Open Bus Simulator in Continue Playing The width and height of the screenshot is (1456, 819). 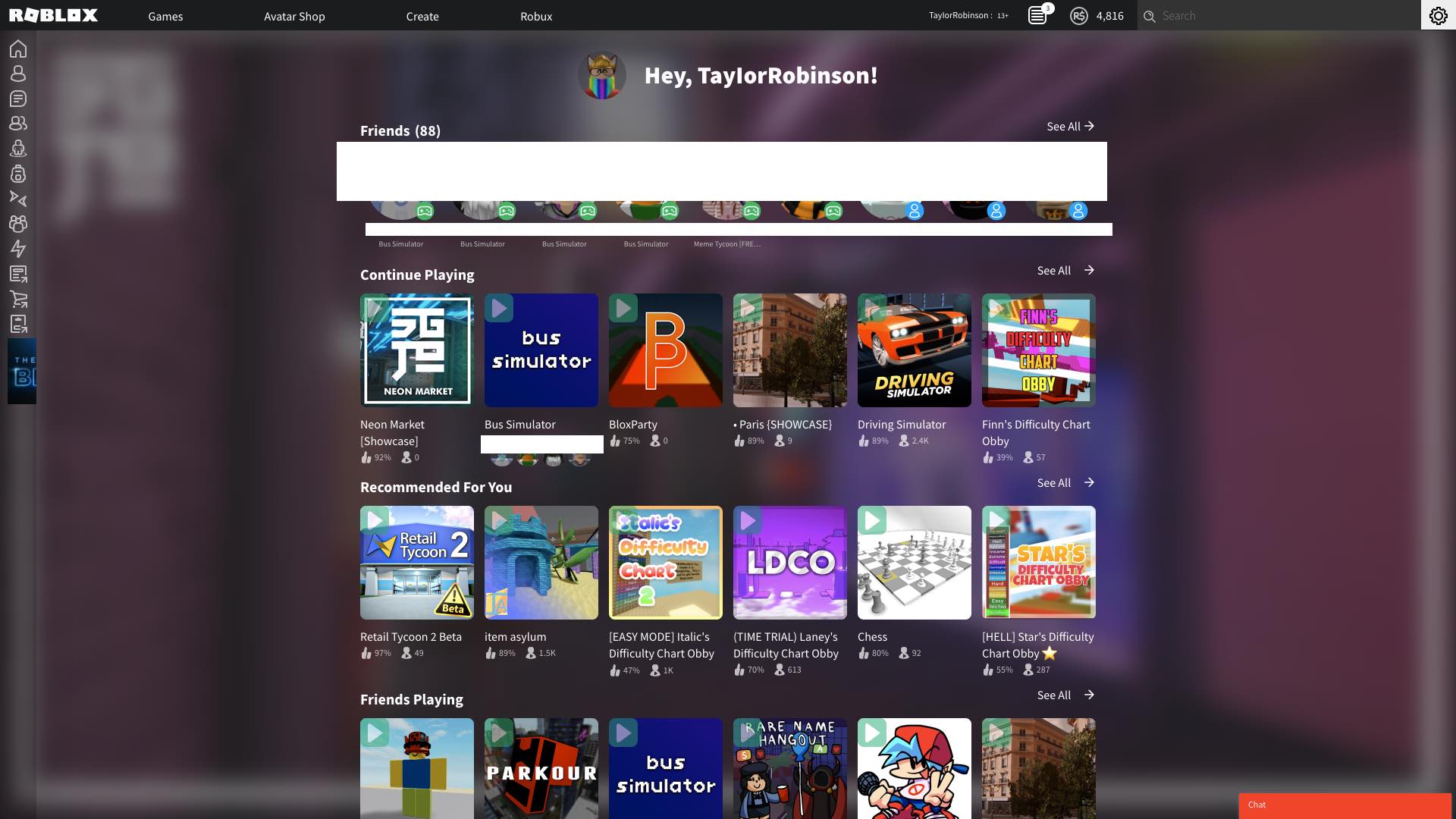(541, 350)
